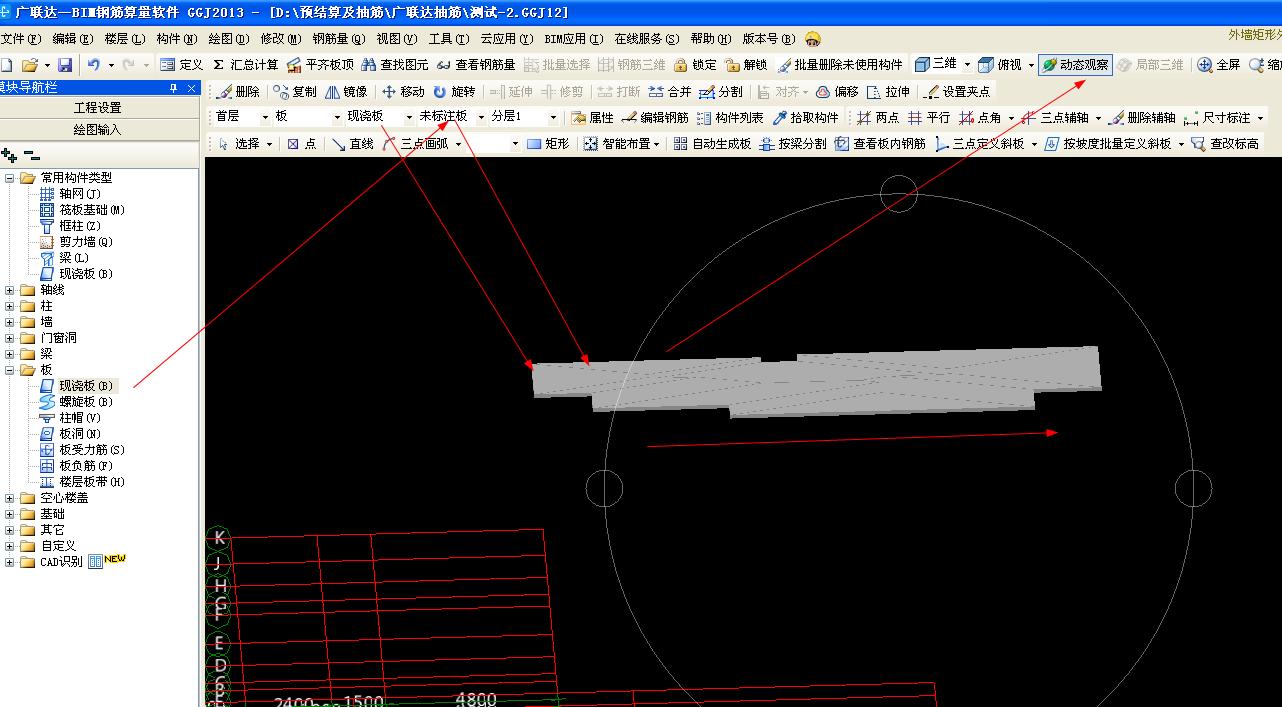1282x707 pixels.
Task: Click 查看钢筋量 (View rebar quantity)
Action: coord(476,64)
